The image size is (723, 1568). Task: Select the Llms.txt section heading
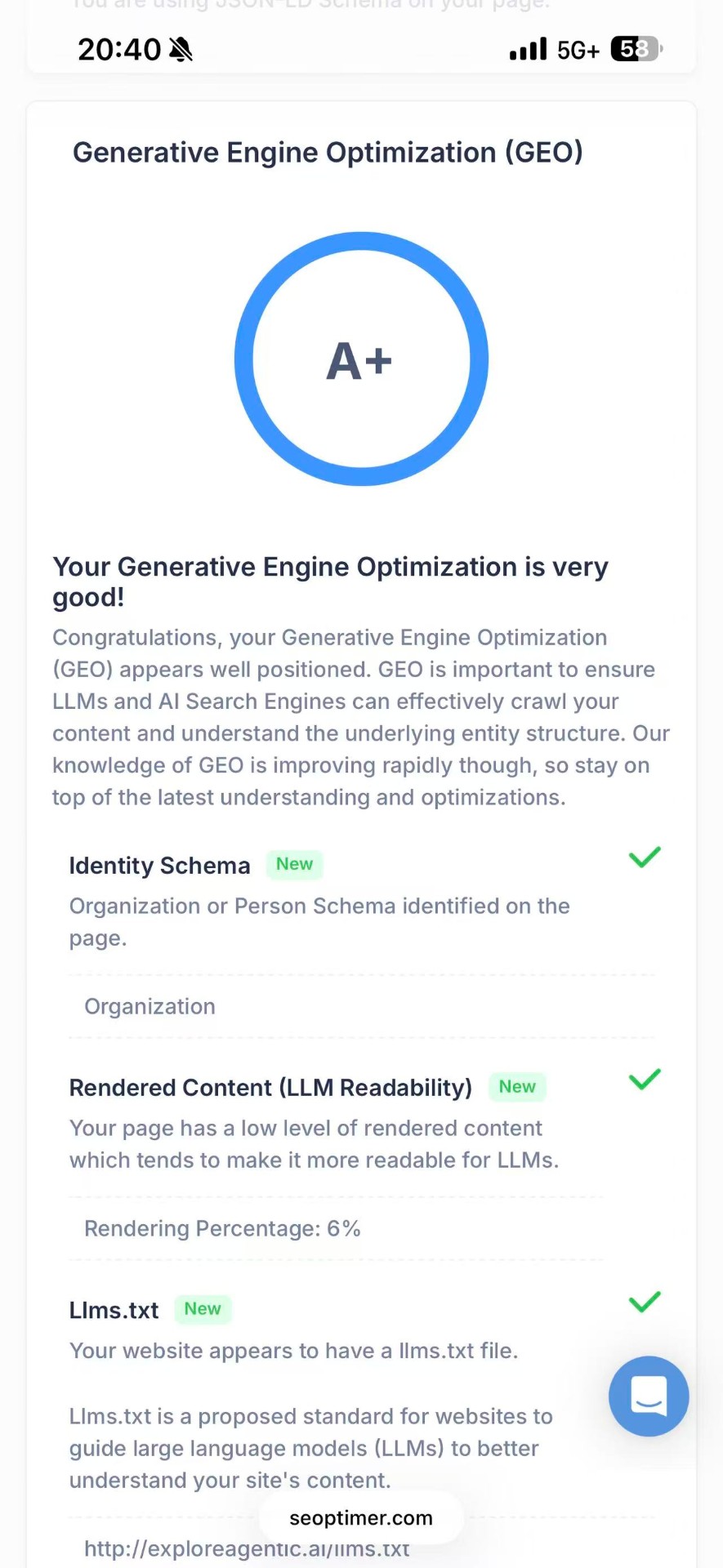click(x=114, y=1310)
